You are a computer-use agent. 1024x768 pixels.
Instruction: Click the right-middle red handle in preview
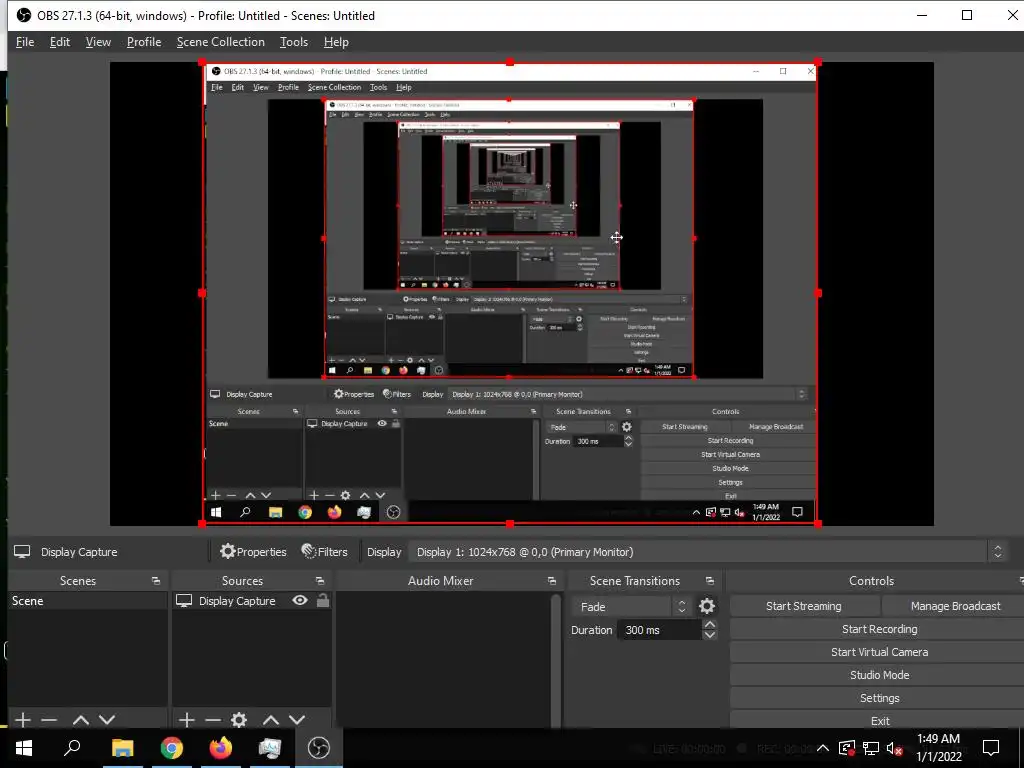818,293
